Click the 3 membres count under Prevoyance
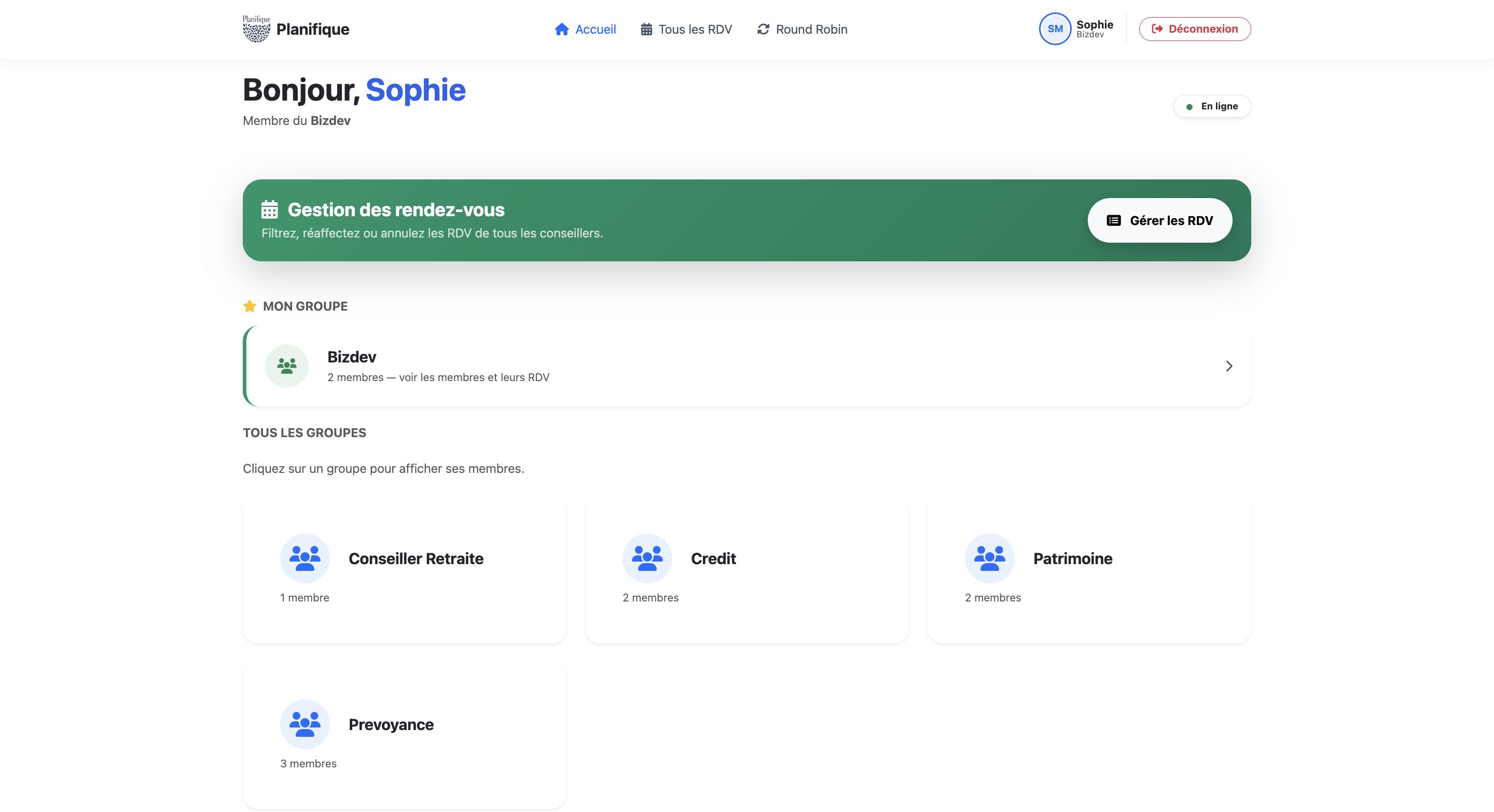The height and width of the screenshot is (812, 1494). [x=308, y=763]
